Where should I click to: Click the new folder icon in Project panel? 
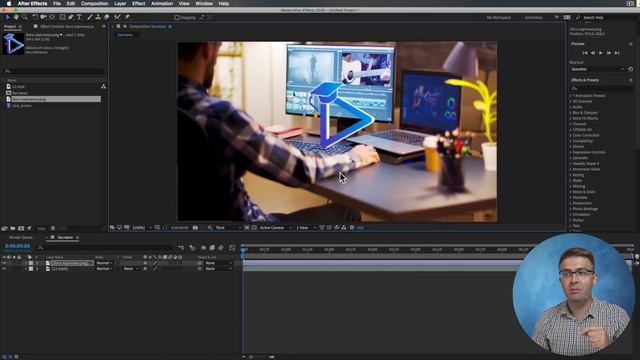[x=13, y=228]
